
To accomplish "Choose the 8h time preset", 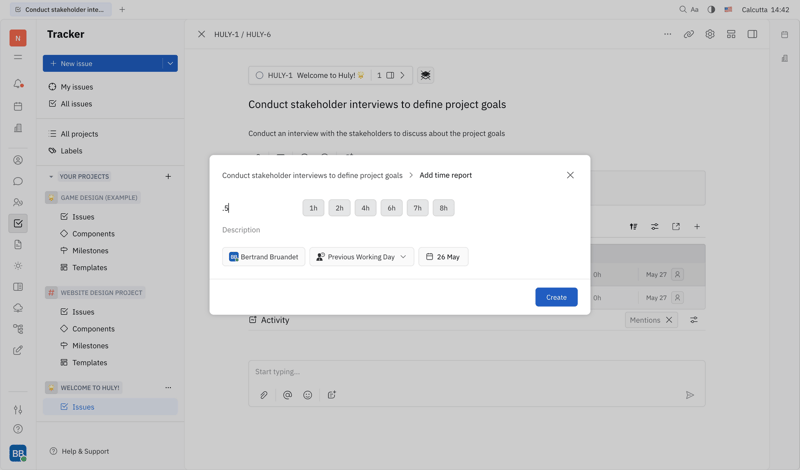I will (x=443, y=208).
